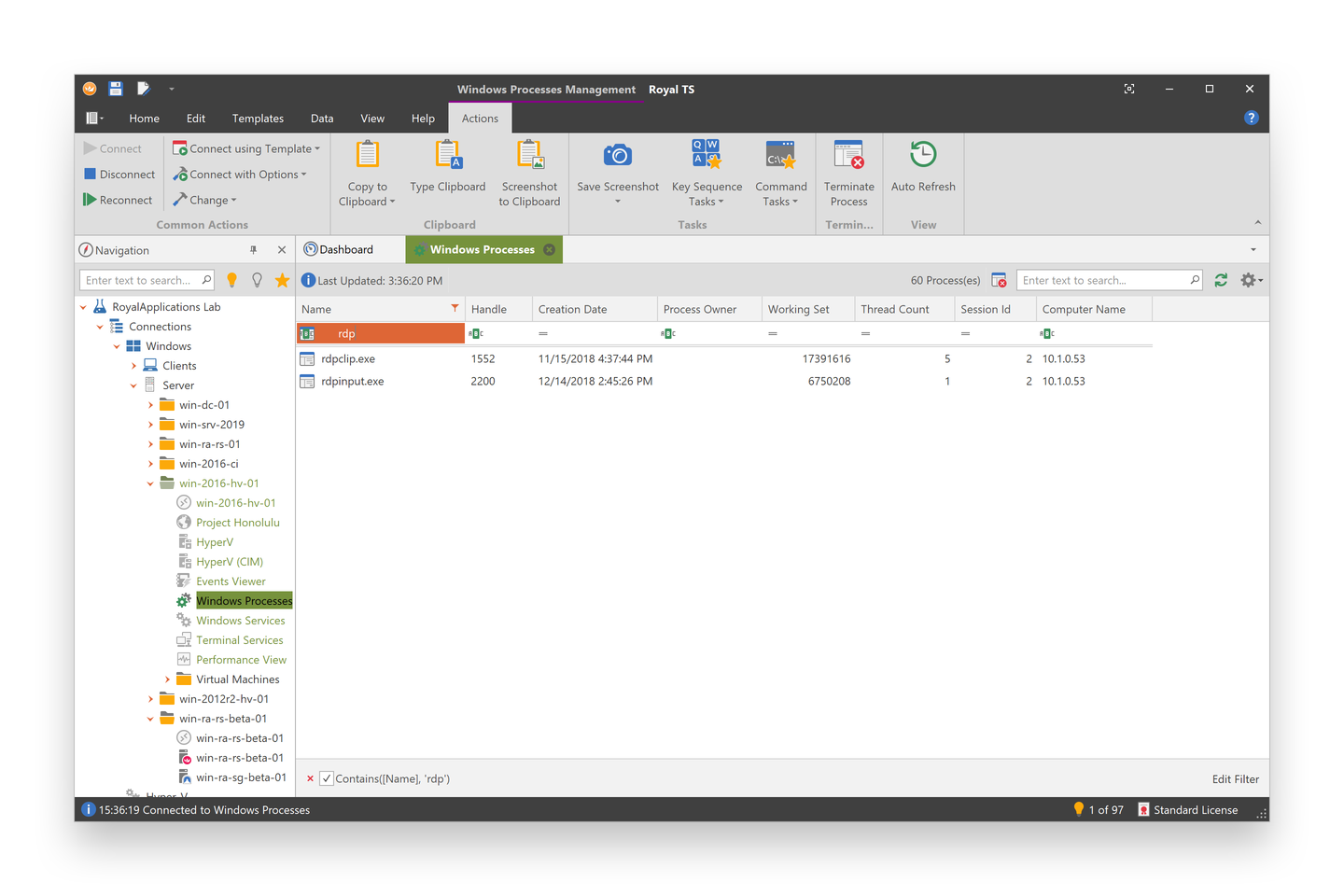Toggle the grey lightbulb filter in Navigation
Image resolution: width=1344 pixels, height=896 pixels.
tap(257, 280)
